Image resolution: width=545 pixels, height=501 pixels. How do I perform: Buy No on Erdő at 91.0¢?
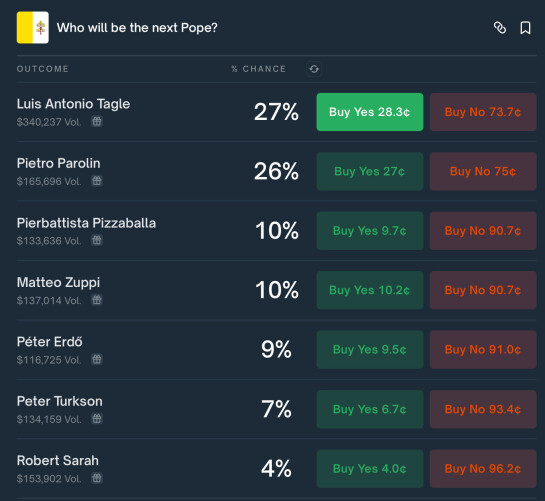coord(483,350)
